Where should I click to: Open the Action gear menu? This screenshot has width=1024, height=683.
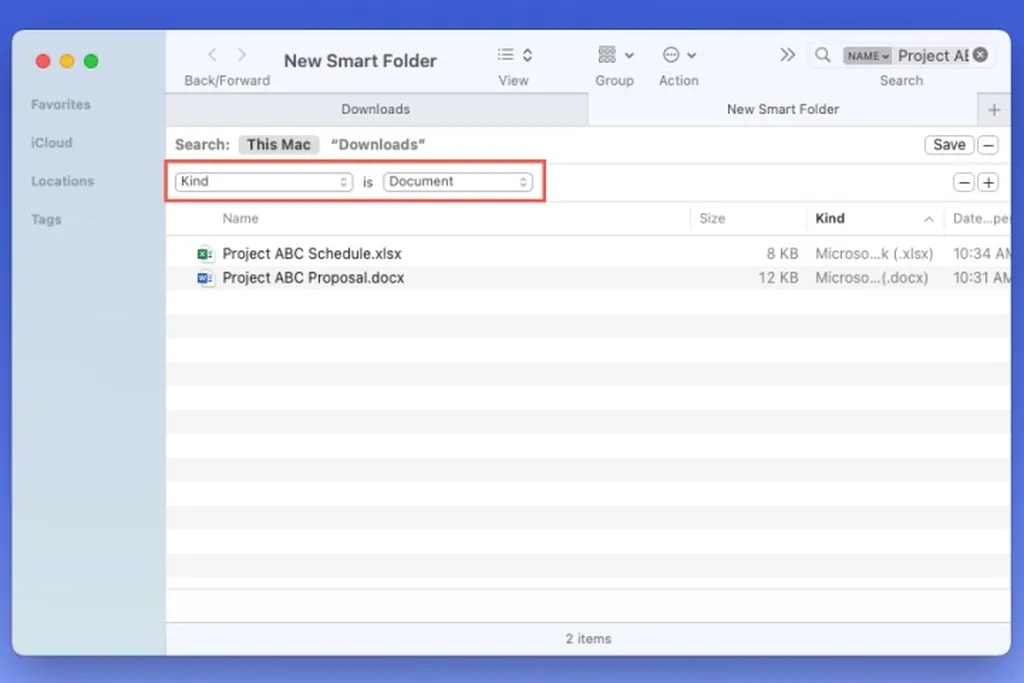[671, 55]
